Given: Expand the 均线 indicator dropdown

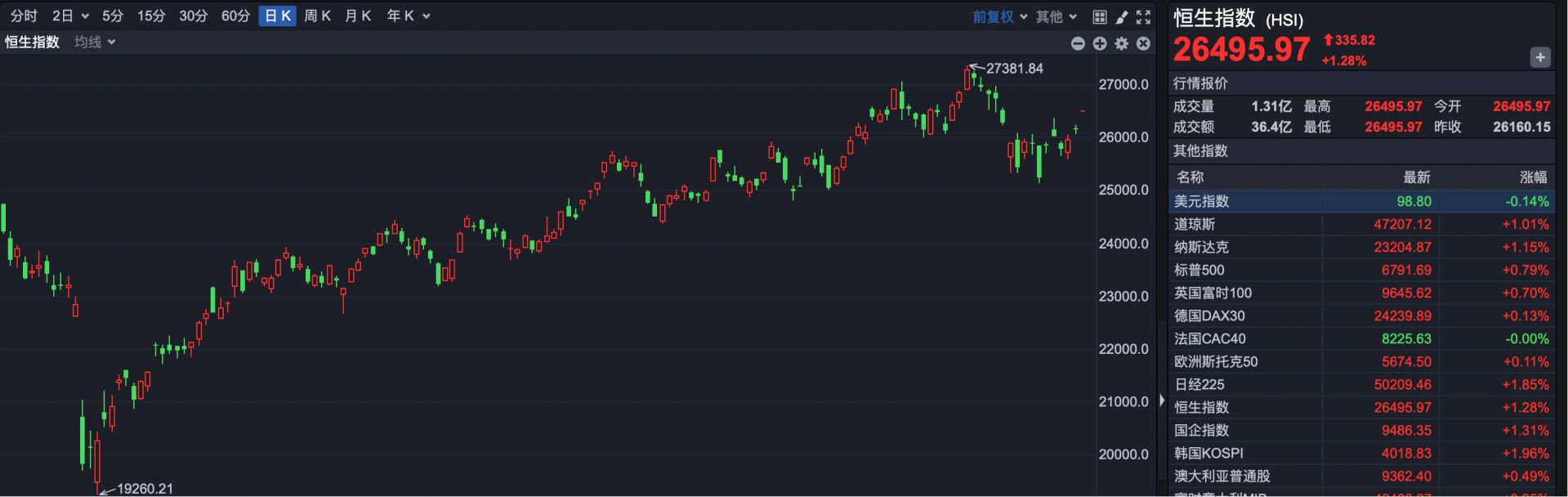Looking at the screenshot, I should 95,42.
